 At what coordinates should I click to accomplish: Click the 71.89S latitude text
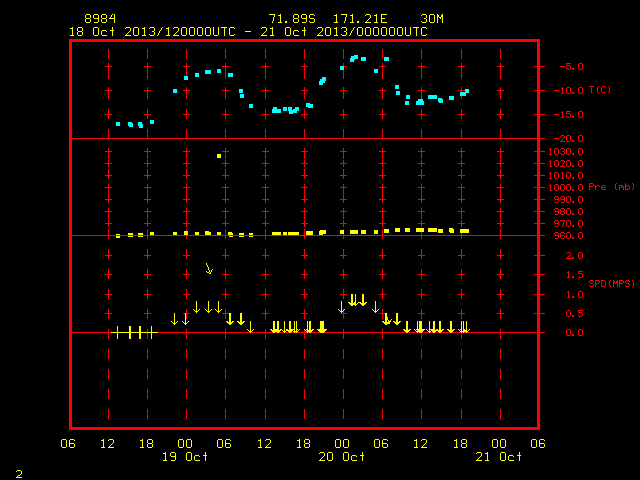[x=292, y=19]
